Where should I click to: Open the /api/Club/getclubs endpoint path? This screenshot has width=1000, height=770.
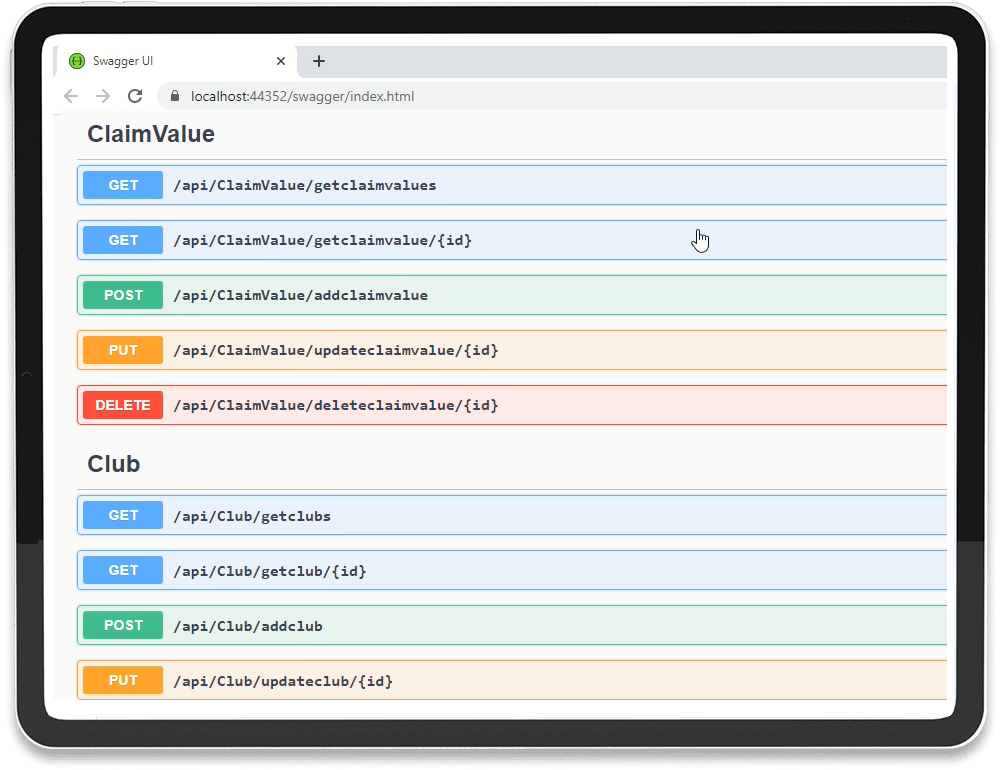coord(252,516)
